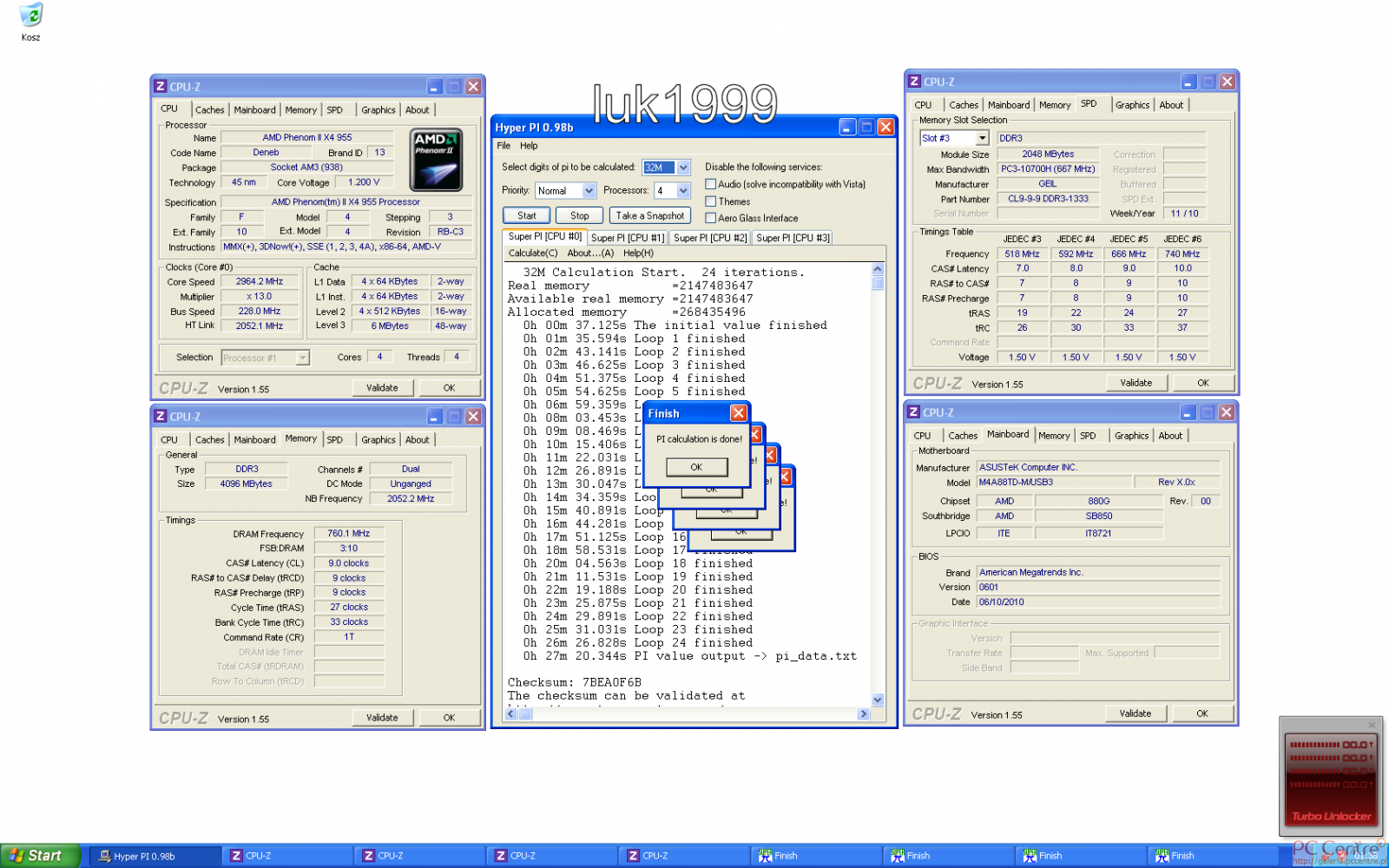
Task: Close the Turbo Unlocker gadget via X
Action: (1372, 725)
